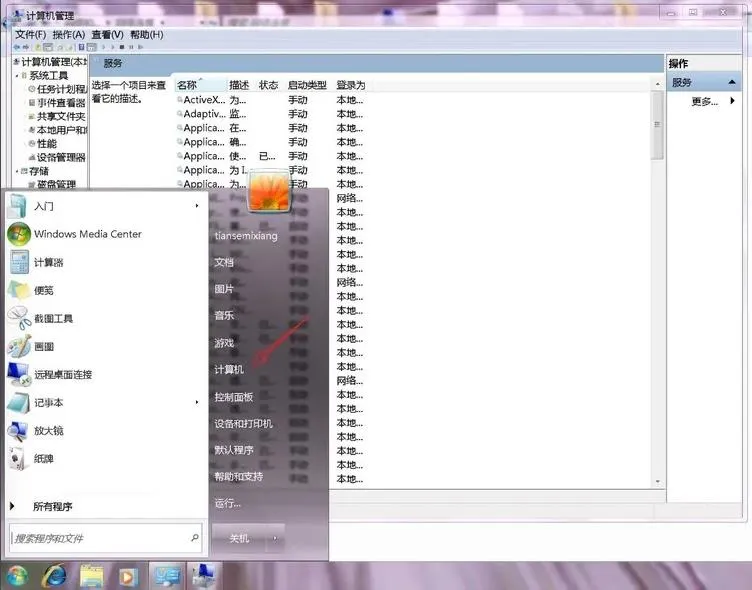Open 设备和打印机 from the Start menu
Viewport: 752px width, 590px height.
click(243, 424)
